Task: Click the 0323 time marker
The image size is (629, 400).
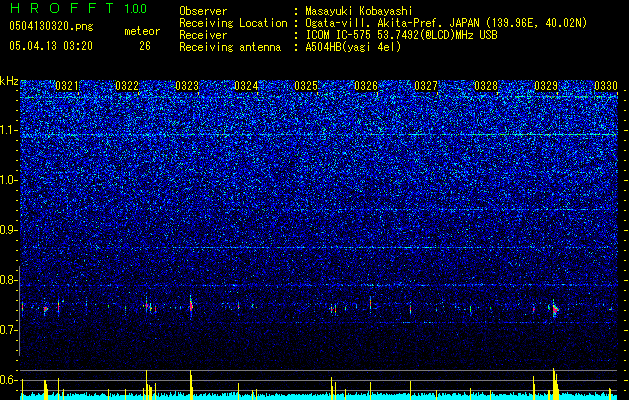Action: click(x=187, y=86)
